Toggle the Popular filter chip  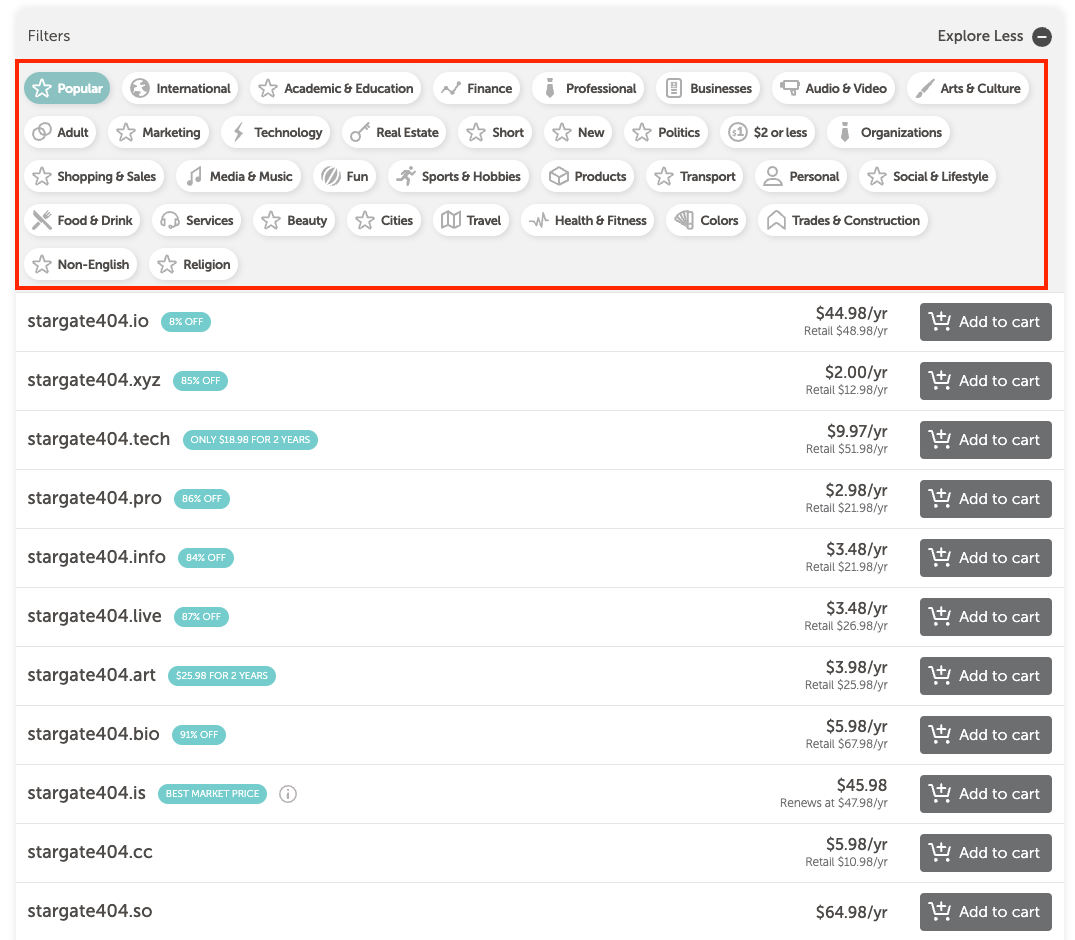(67, 89)
